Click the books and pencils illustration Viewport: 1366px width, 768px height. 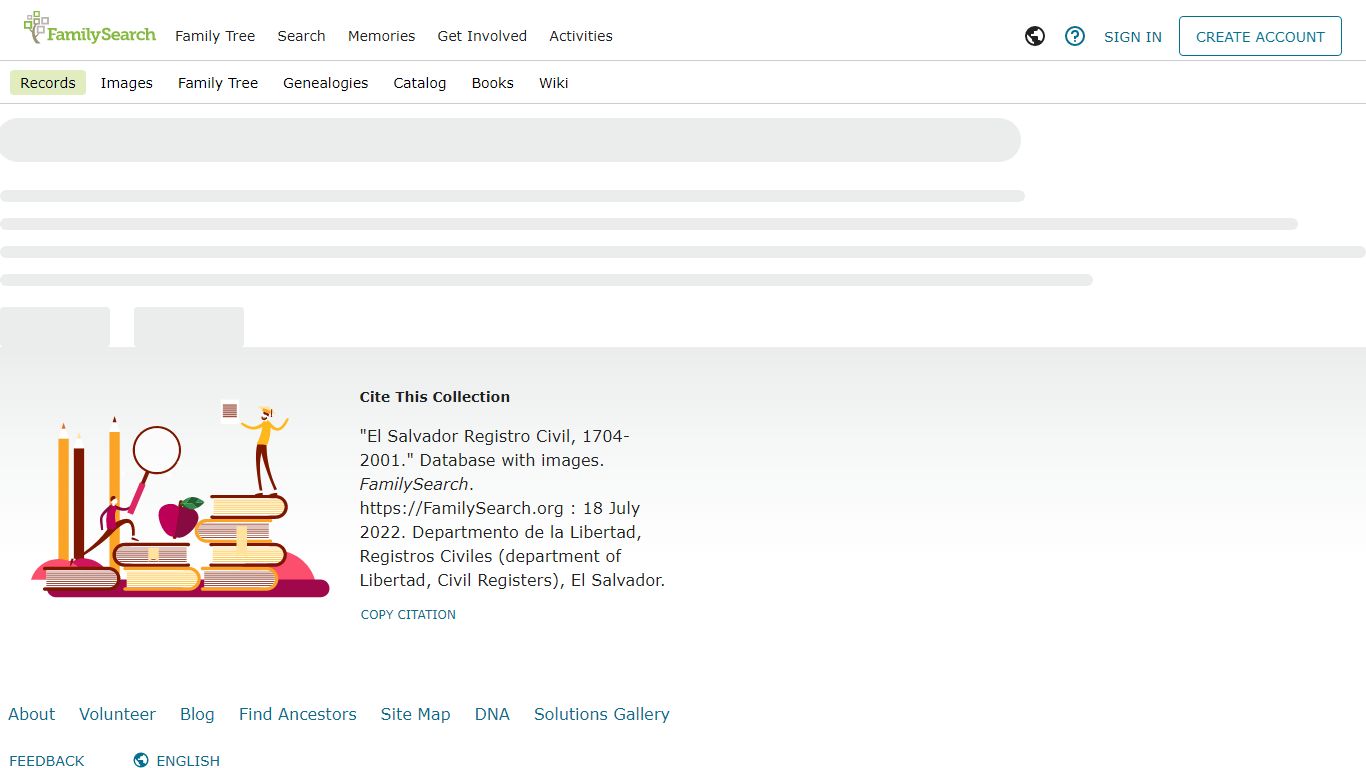coord(180,498)
